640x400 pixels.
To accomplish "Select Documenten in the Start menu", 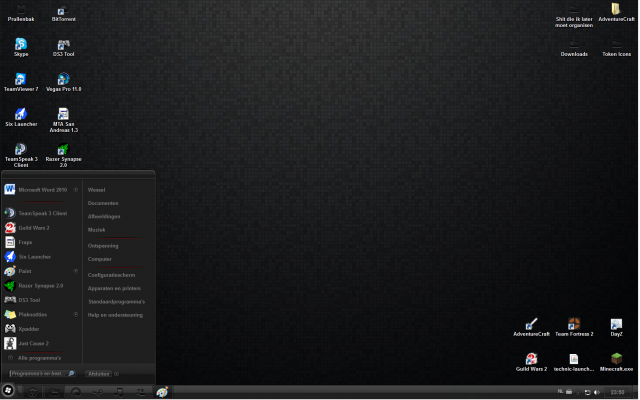I will tap(103, 203).
